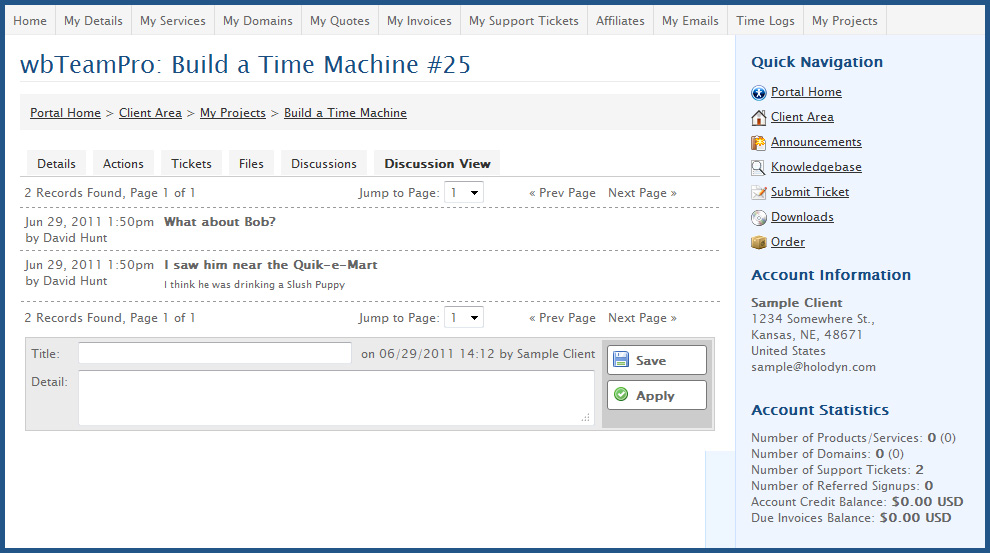Screen dimensions: 990x553
Task: Click the My Projects breadcrumb link
Action: tap(232, 113)
